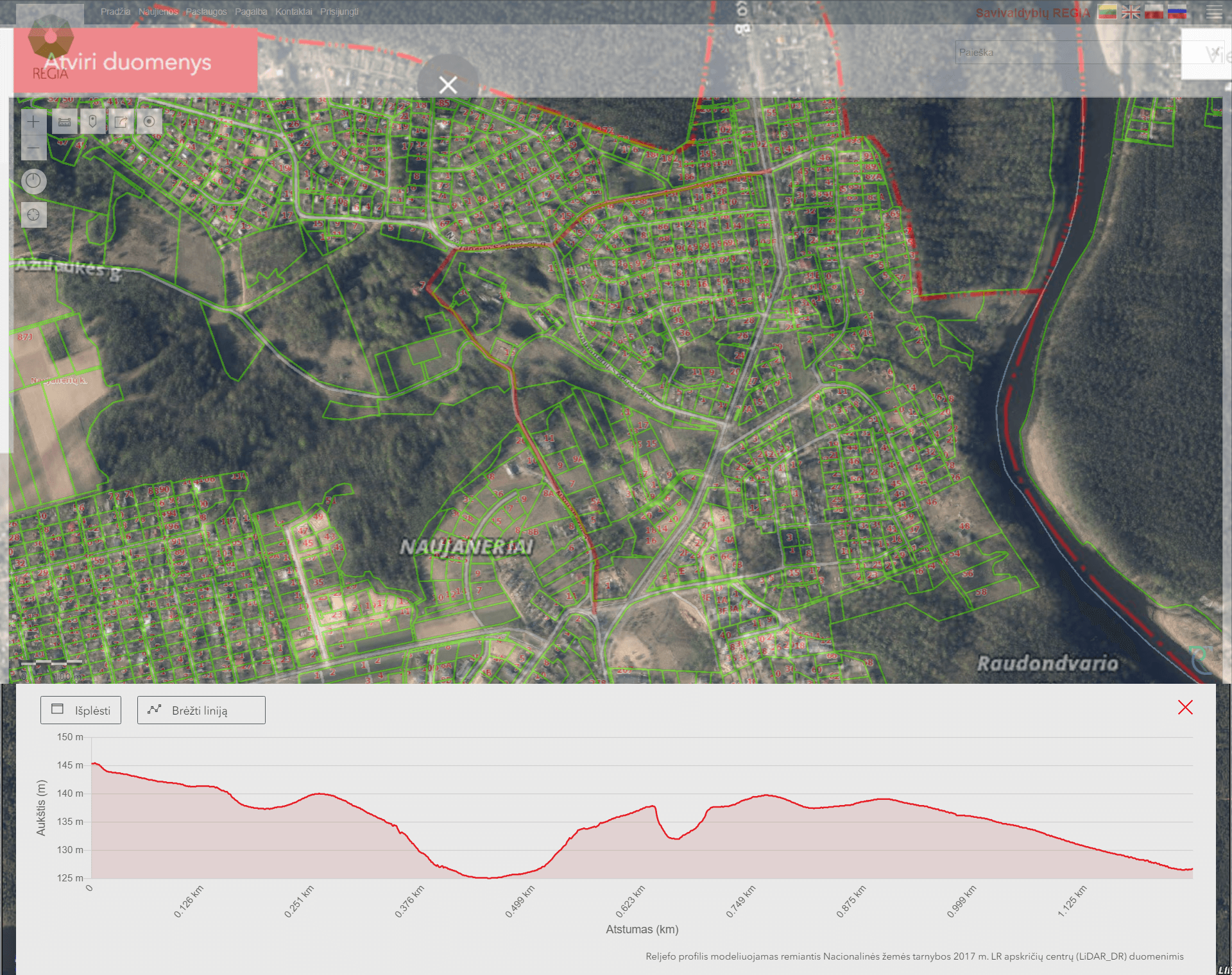This screenshot has width=1232, height=975.
Task: Close the elevation profile panel
Action: coord(1185,708)
